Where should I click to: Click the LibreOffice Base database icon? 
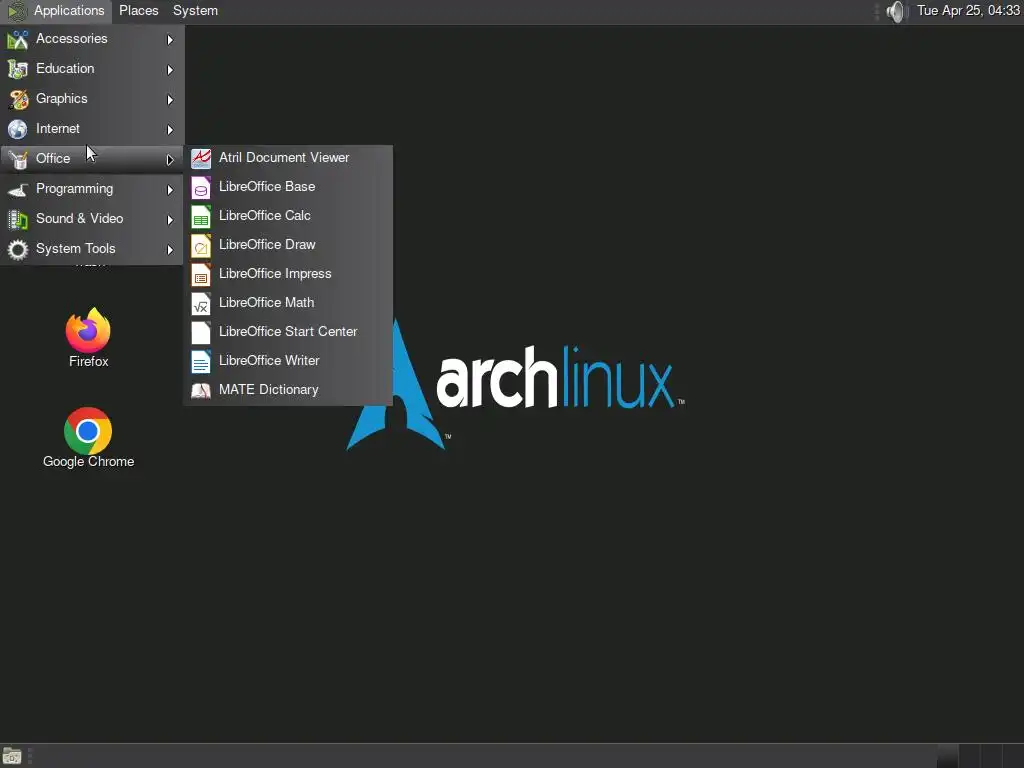[200, 187]
